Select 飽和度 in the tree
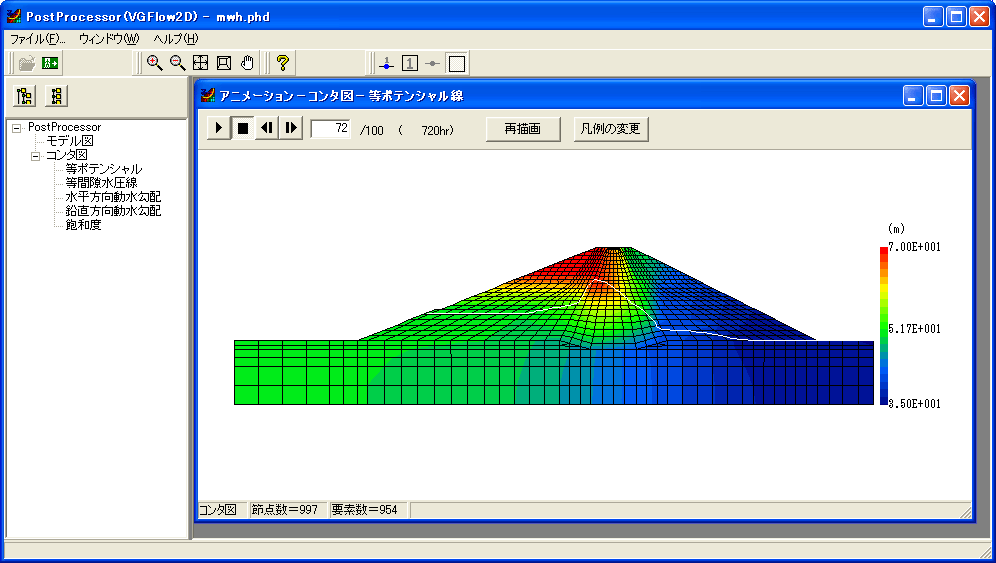996x563 pixels. [83, 225]
